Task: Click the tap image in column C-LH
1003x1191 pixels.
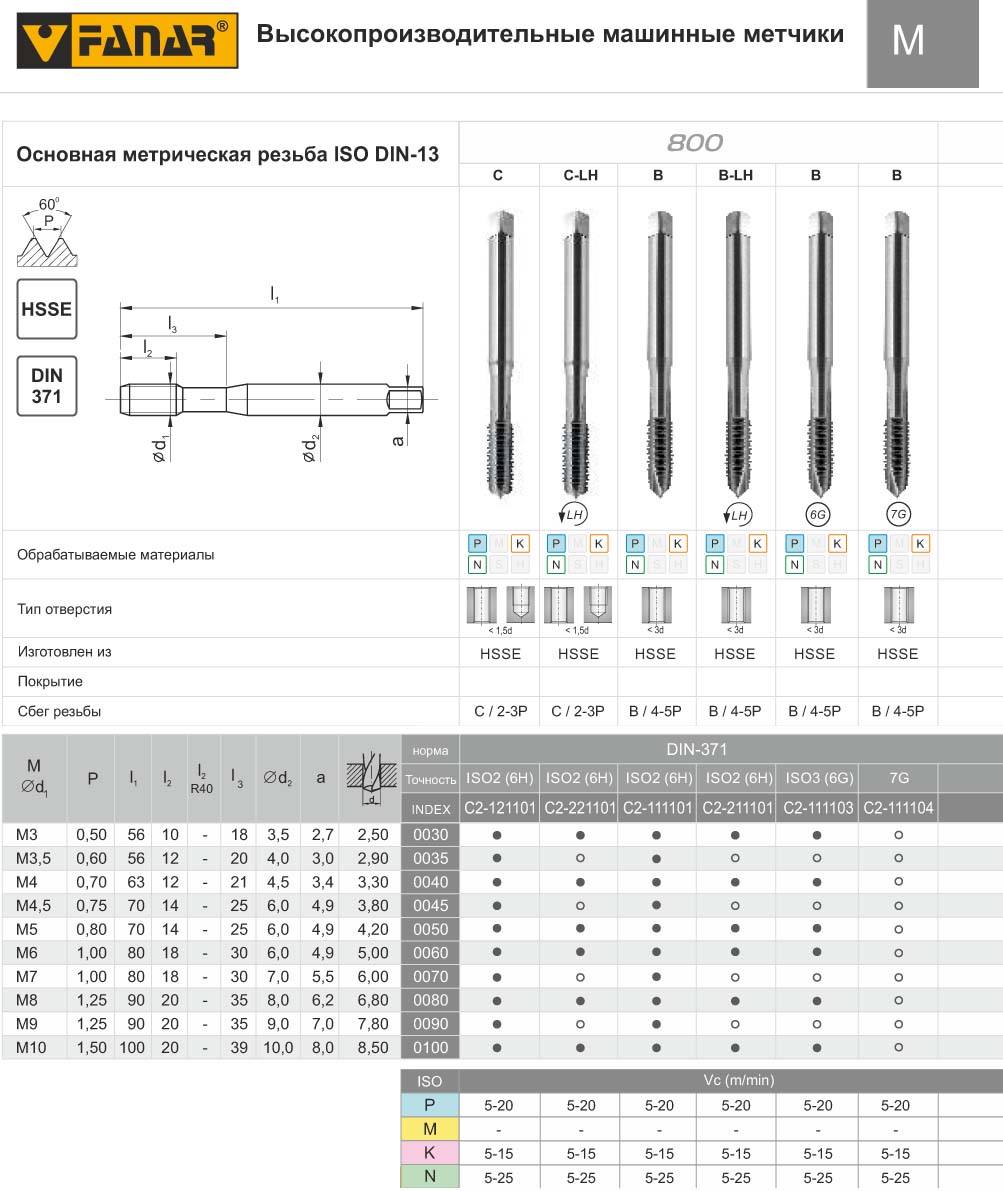Action: coord(577,354)
